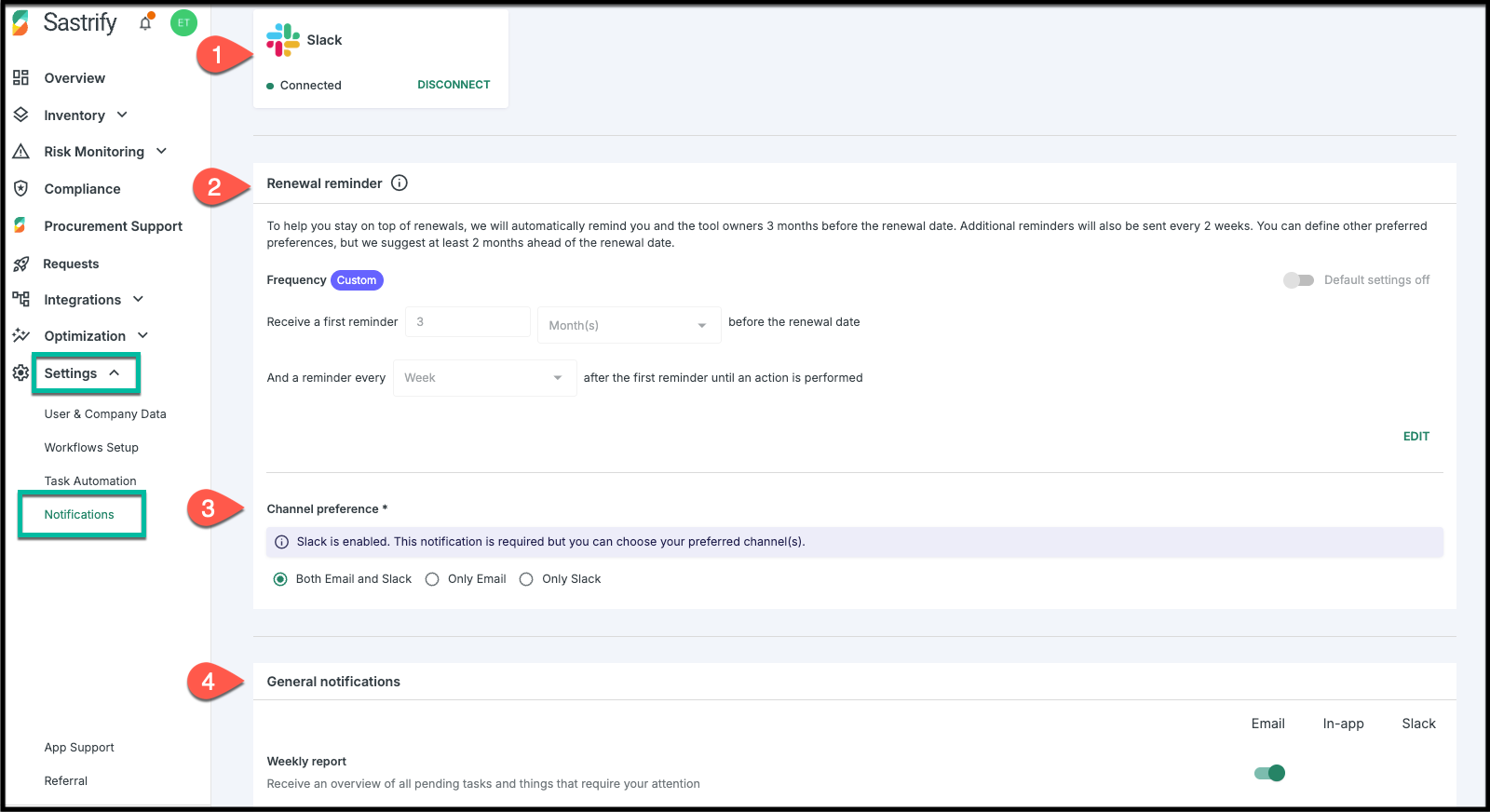Click the Slack column header
Screen dimensions: 1490x812
coord(1418,724)
